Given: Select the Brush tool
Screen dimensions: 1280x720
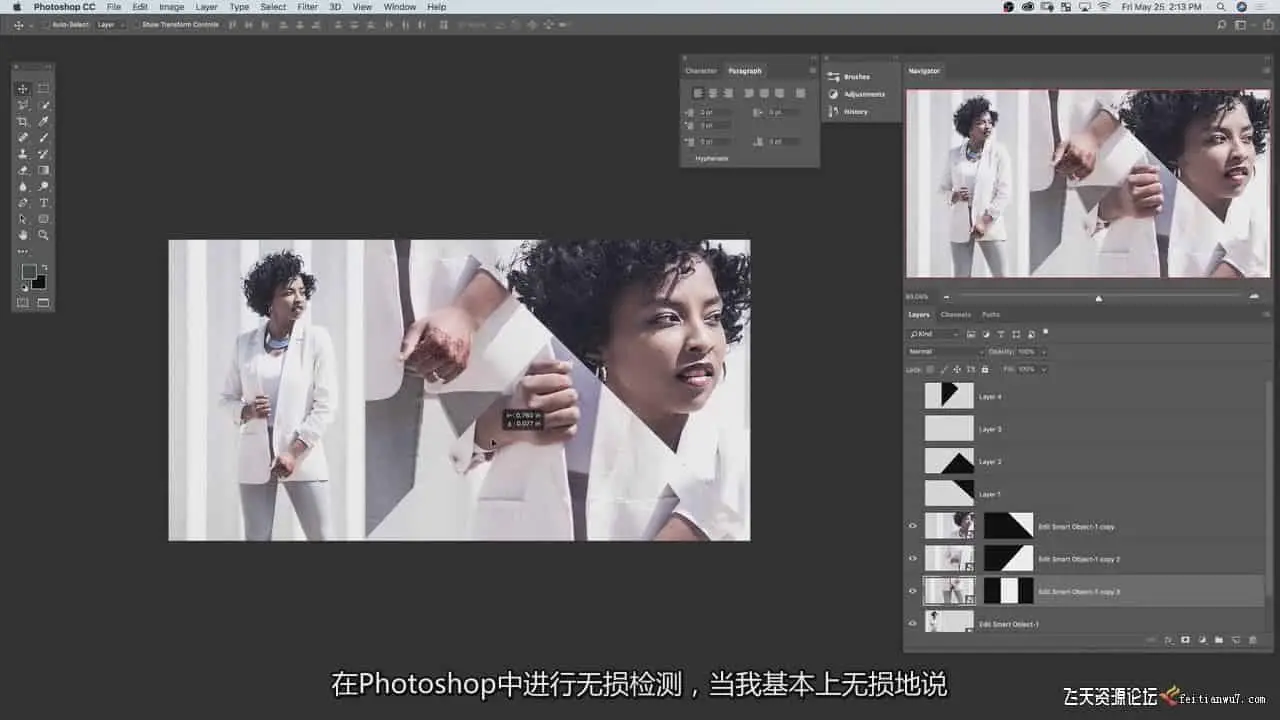Looking at the screenshot, I should coord(44,137).
